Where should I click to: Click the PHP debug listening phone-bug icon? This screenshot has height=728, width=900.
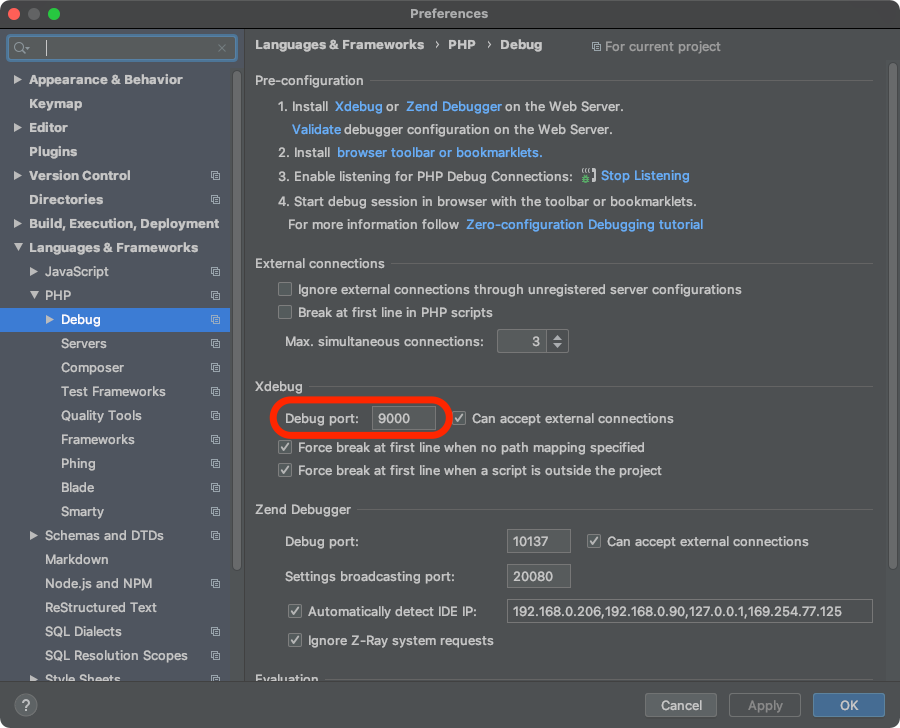[x=588, y=176]
